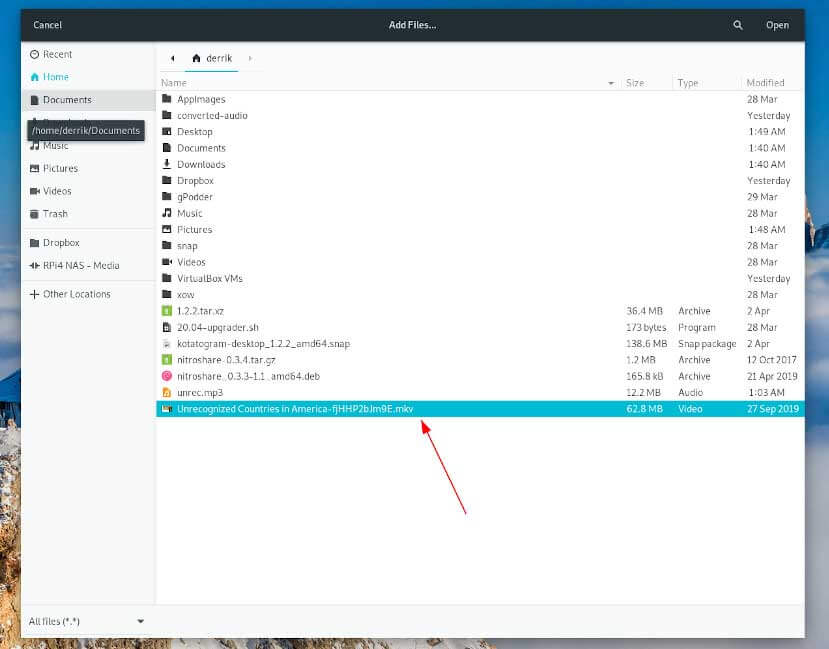Select the 20.04-upgrader.sh file
Screen dimensions: 829x649
(x=480, y=327)
